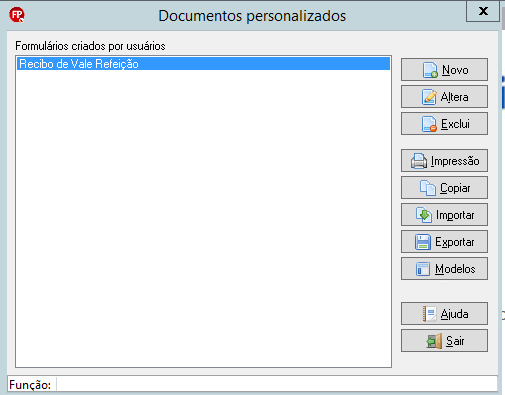Click the delete document icon on Exclui

pyautogui.click(x=429, y=124)
